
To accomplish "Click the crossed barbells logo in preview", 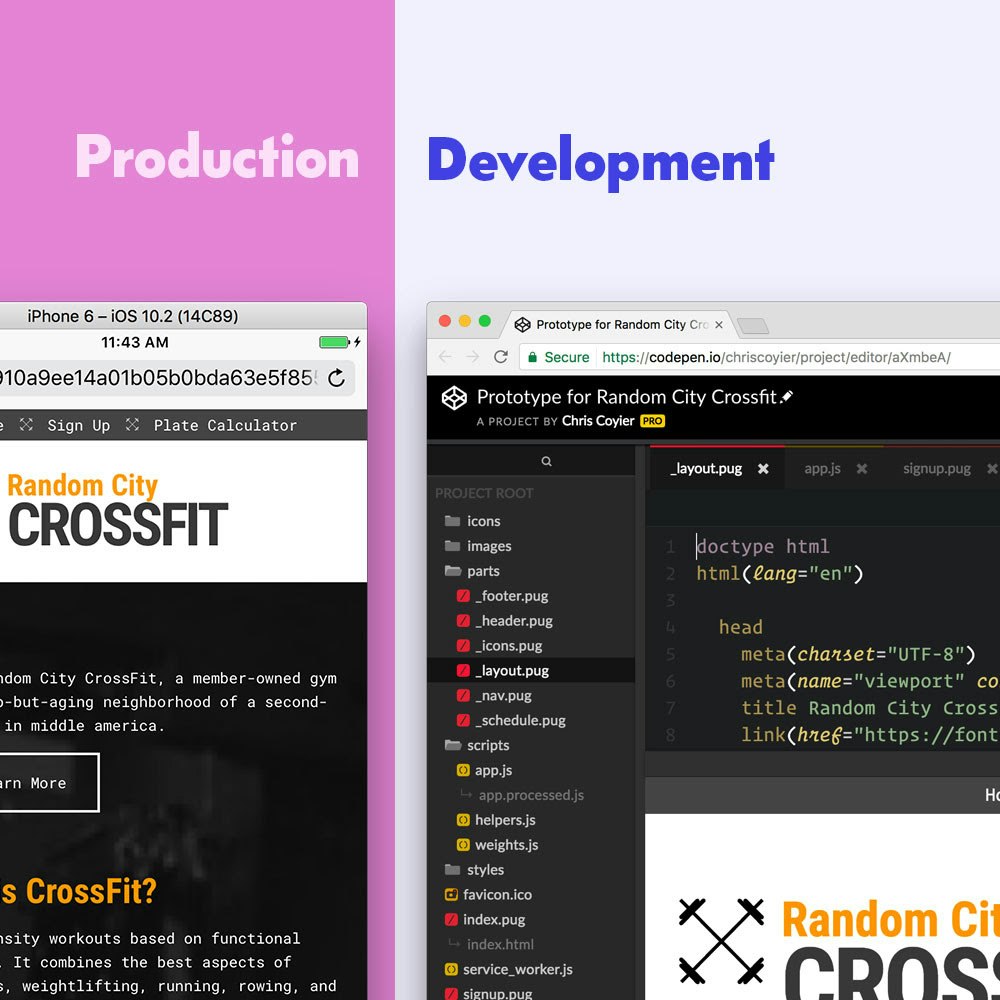I will coord(721,941).
